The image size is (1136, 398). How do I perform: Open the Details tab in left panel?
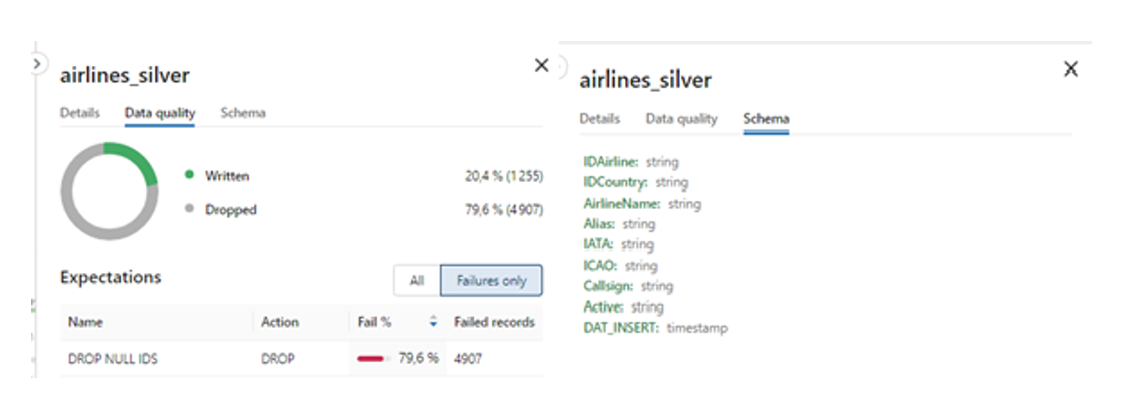(x=80, y=113)
